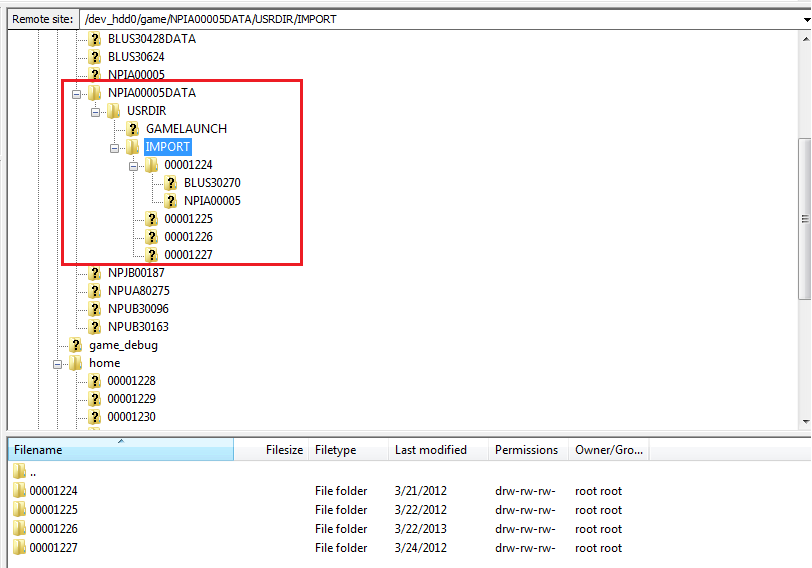Click the NPJB00187 folder icon

point(94,272)
